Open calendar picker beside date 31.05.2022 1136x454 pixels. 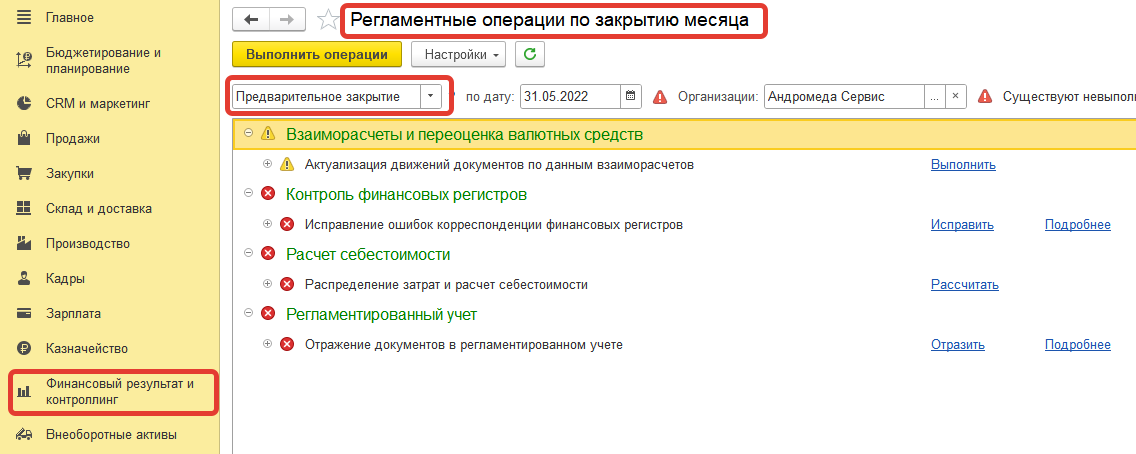click(x=630, y=96)
